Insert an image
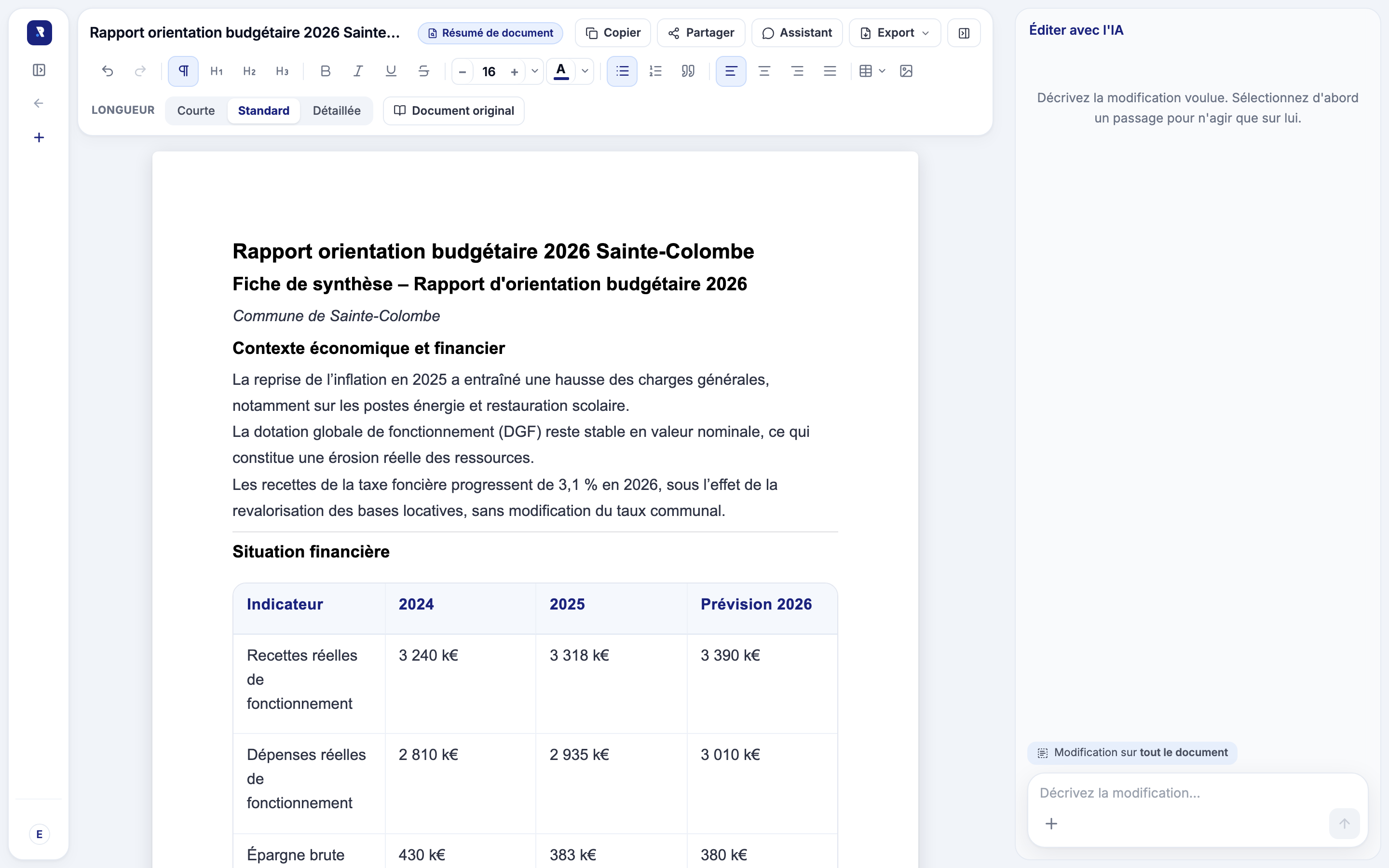The width and height of the screenshot is (1389, 868). click(x=906, y=71)
